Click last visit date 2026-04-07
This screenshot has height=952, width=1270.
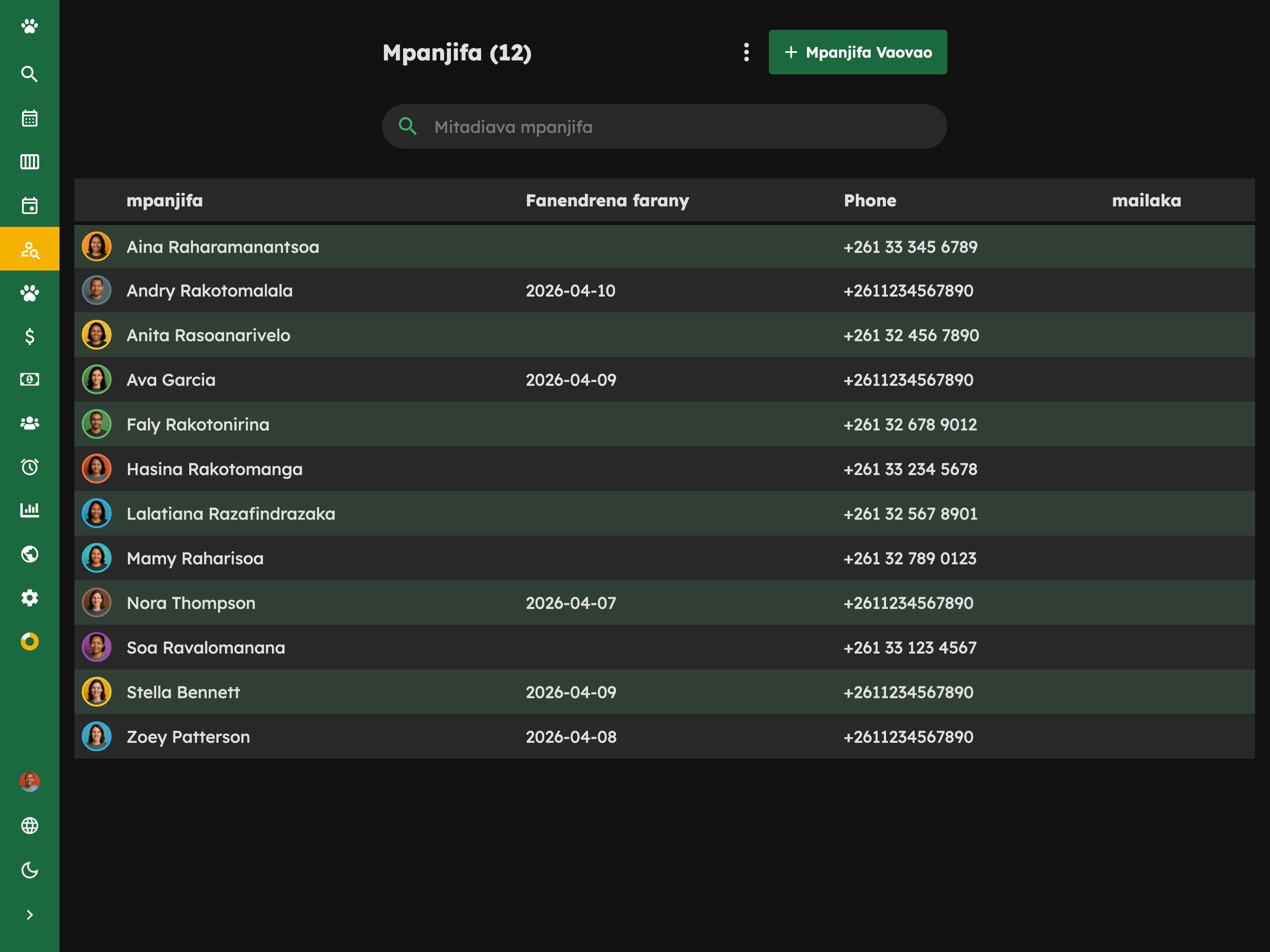point(571,603)
